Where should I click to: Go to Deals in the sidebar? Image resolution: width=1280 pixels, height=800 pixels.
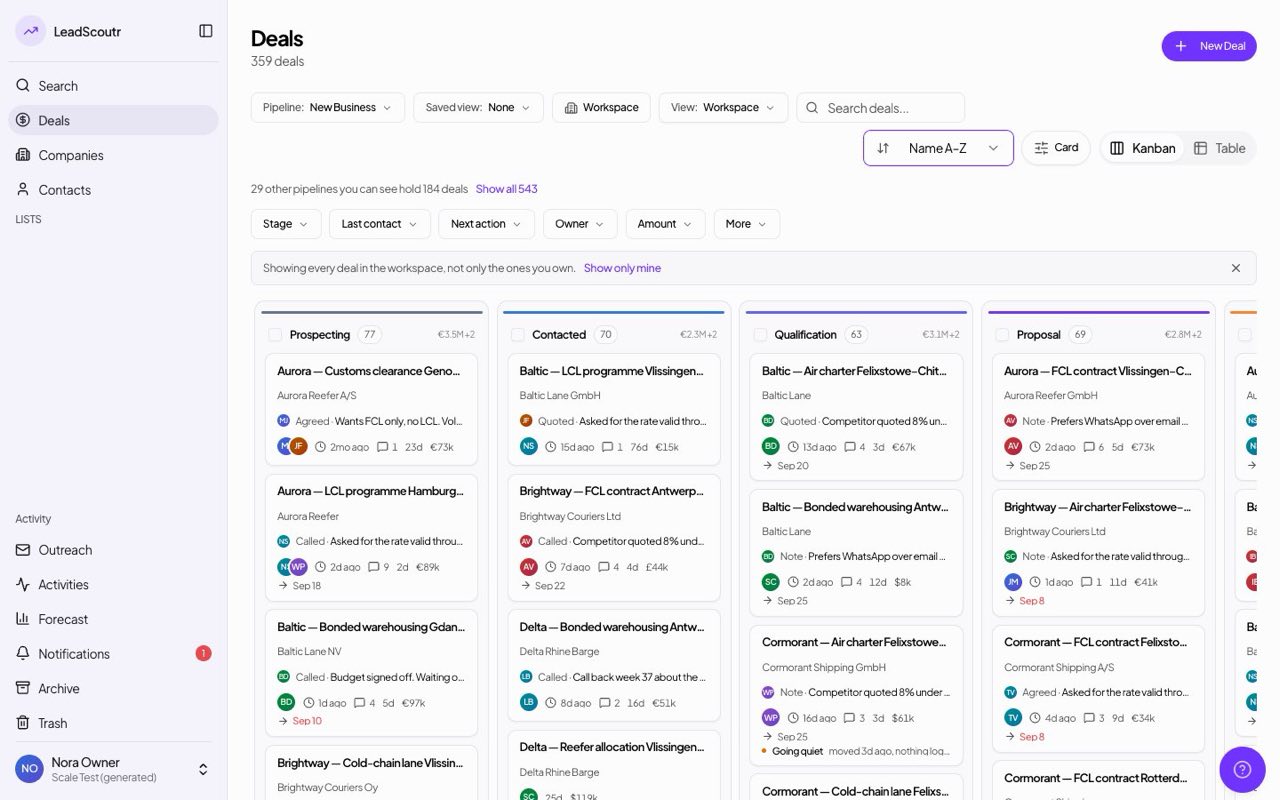pyautogui.click(x=113, y=120)
